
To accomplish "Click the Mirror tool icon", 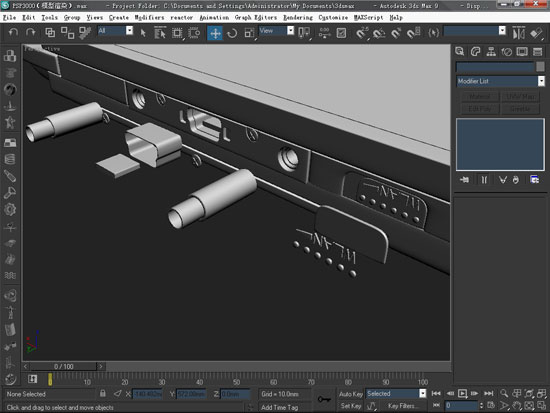I will tap(518, 33).
